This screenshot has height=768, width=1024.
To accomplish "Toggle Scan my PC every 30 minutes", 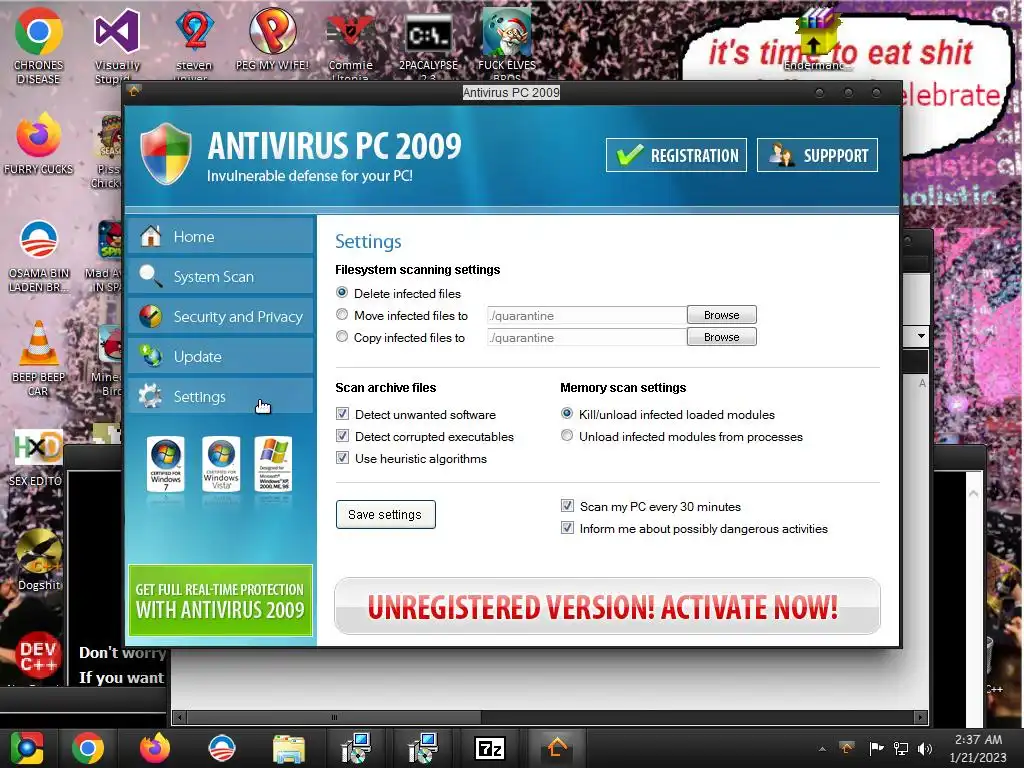I will coord(568,506).
